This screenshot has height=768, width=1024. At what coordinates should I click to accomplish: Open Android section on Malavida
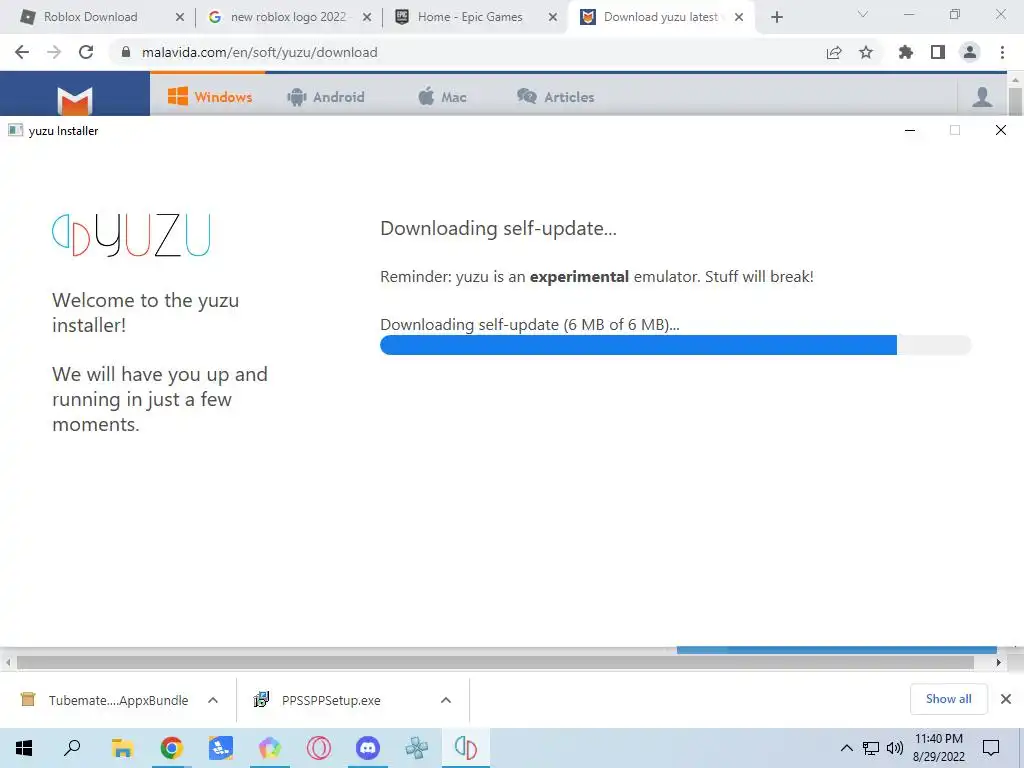coord(325,97)
